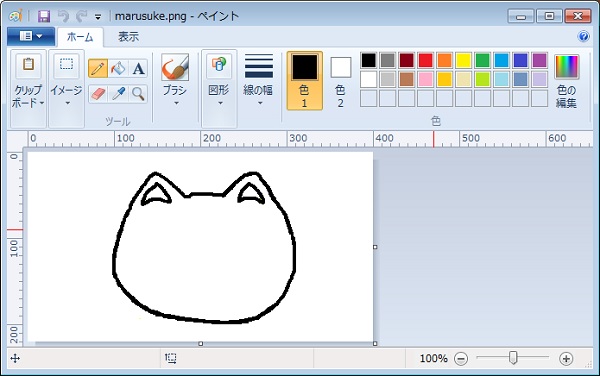Viewport: 600px width, 376px height.
Task: Click the zoom slider thumb
Action: [x=514, y=358]
